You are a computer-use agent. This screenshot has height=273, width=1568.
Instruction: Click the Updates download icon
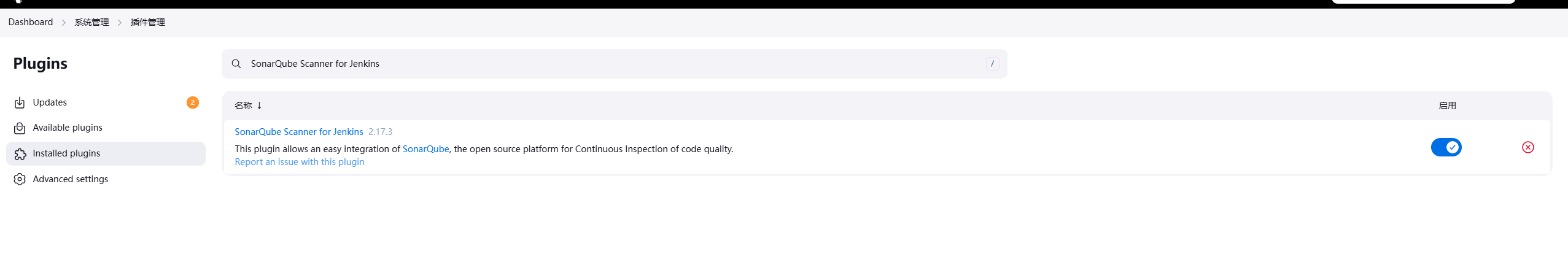pos(20,102)
